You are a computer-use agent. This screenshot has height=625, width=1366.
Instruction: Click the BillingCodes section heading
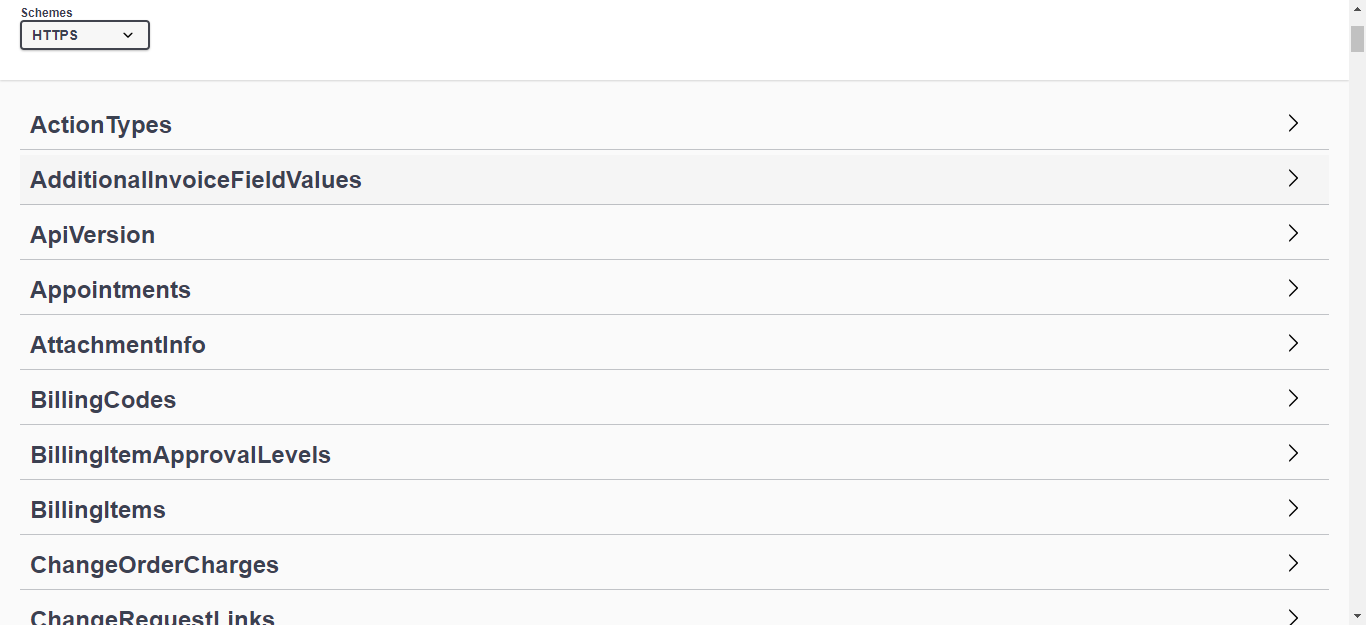click(103, 400)
